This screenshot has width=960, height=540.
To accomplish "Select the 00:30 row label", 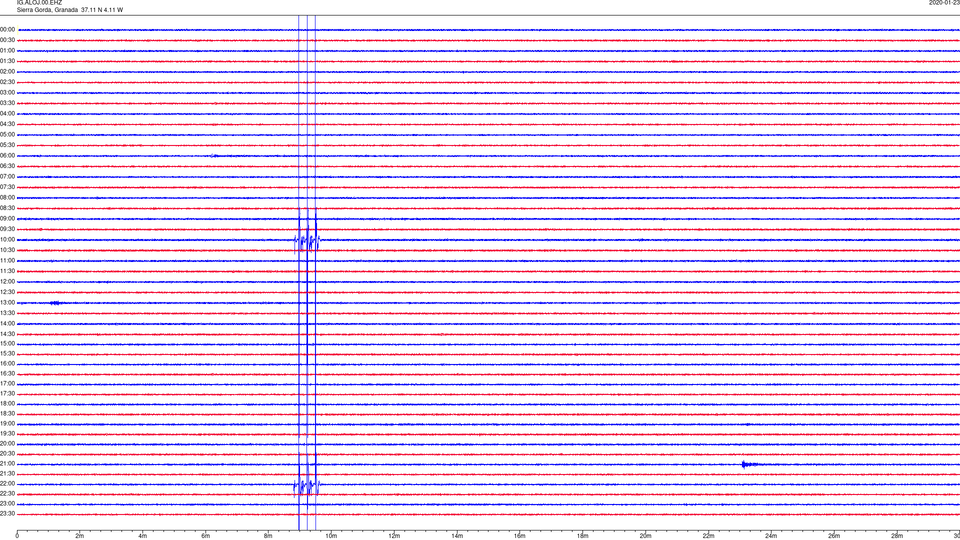I will click(x=7, y=40).
